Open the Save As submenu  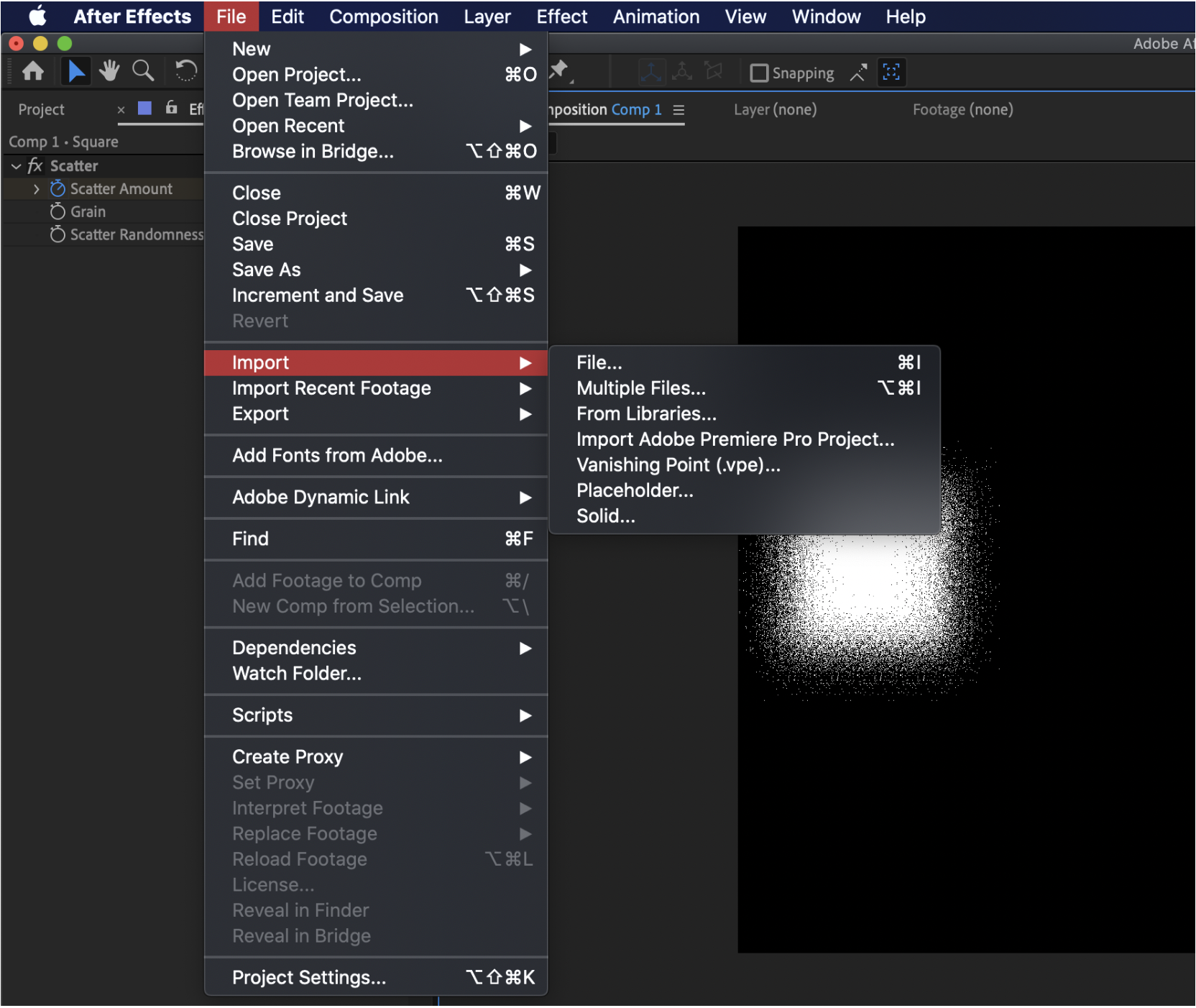pos(376,270)
